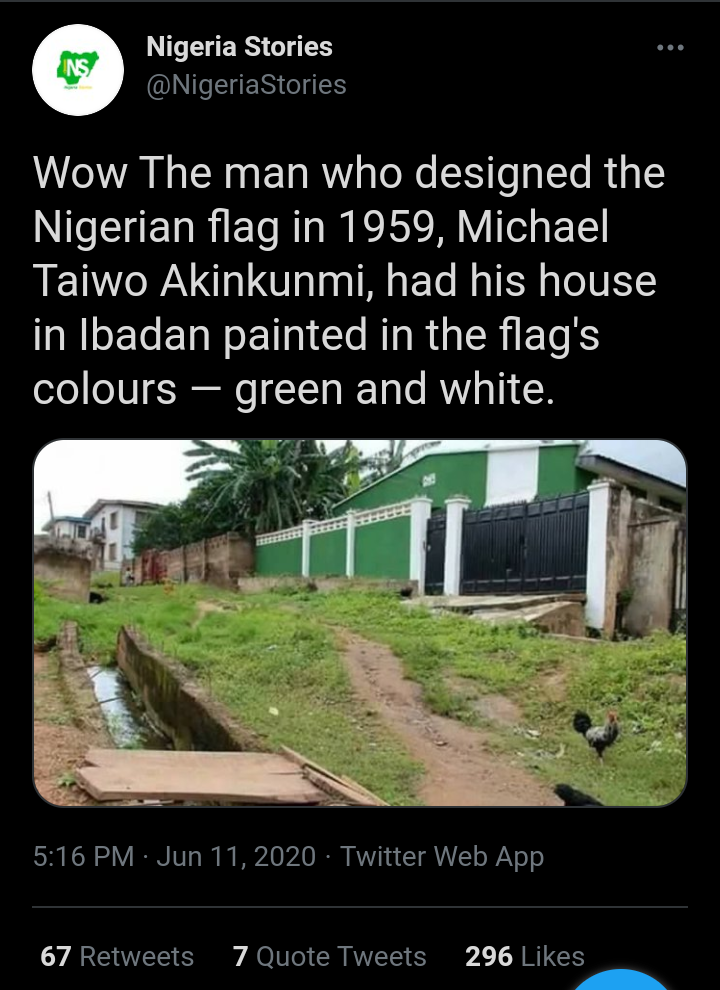This screenshot has width=720, height=990.
Task: Show the 296 Likes list
Action: pos(525,956)
